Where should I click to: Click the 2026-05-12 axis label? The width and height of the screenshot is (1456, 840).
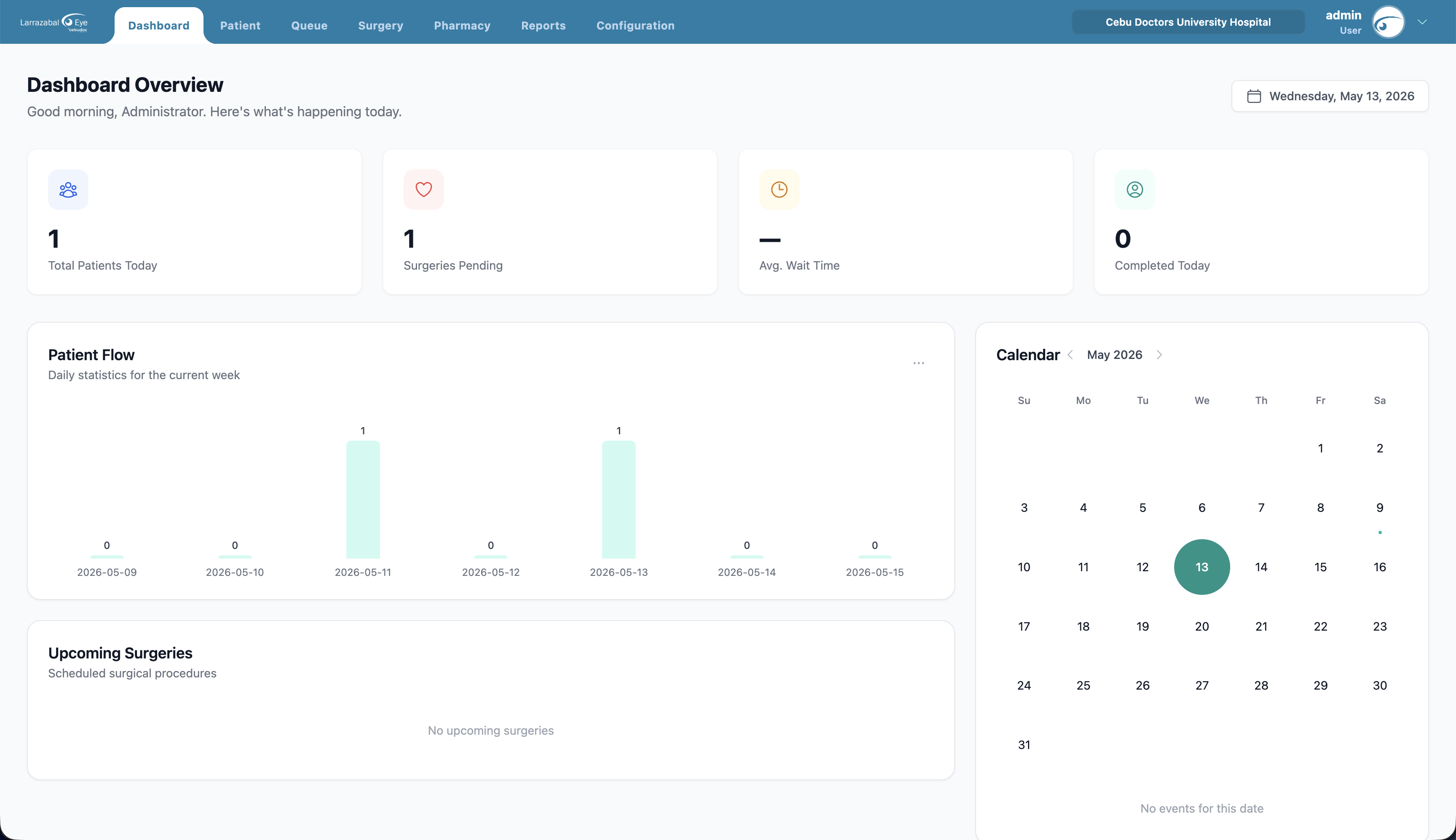pyautogui.click(x=490, y=572)
